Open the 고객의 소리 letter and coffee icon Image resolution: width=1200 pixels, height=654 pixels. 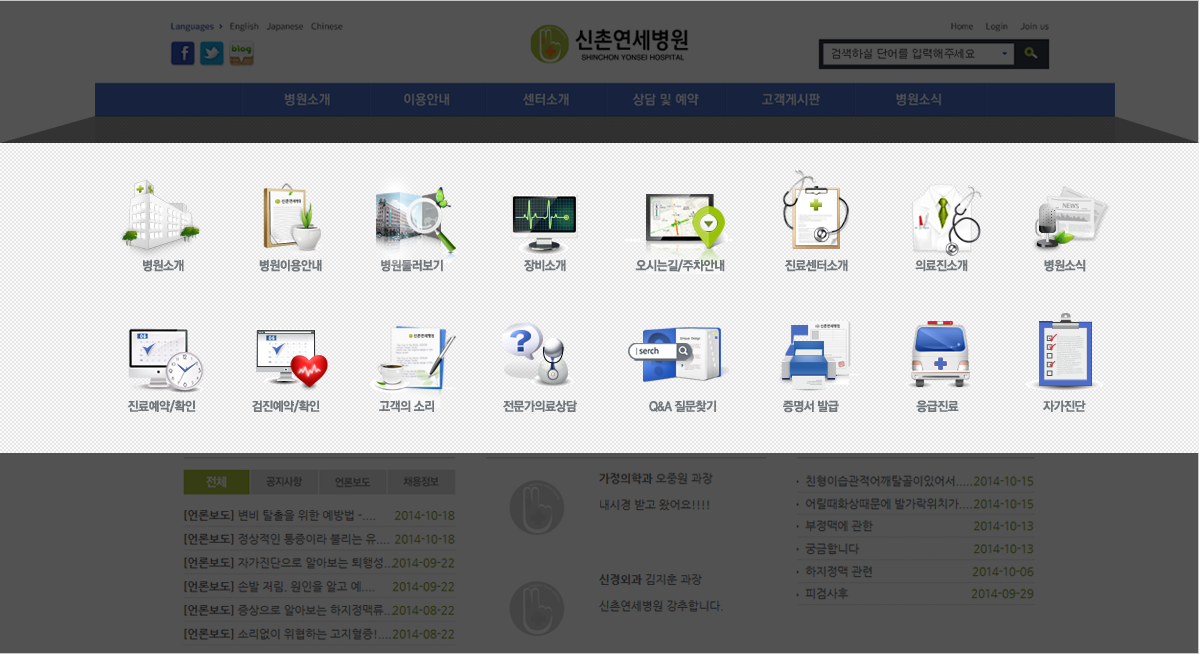(412, 357)
